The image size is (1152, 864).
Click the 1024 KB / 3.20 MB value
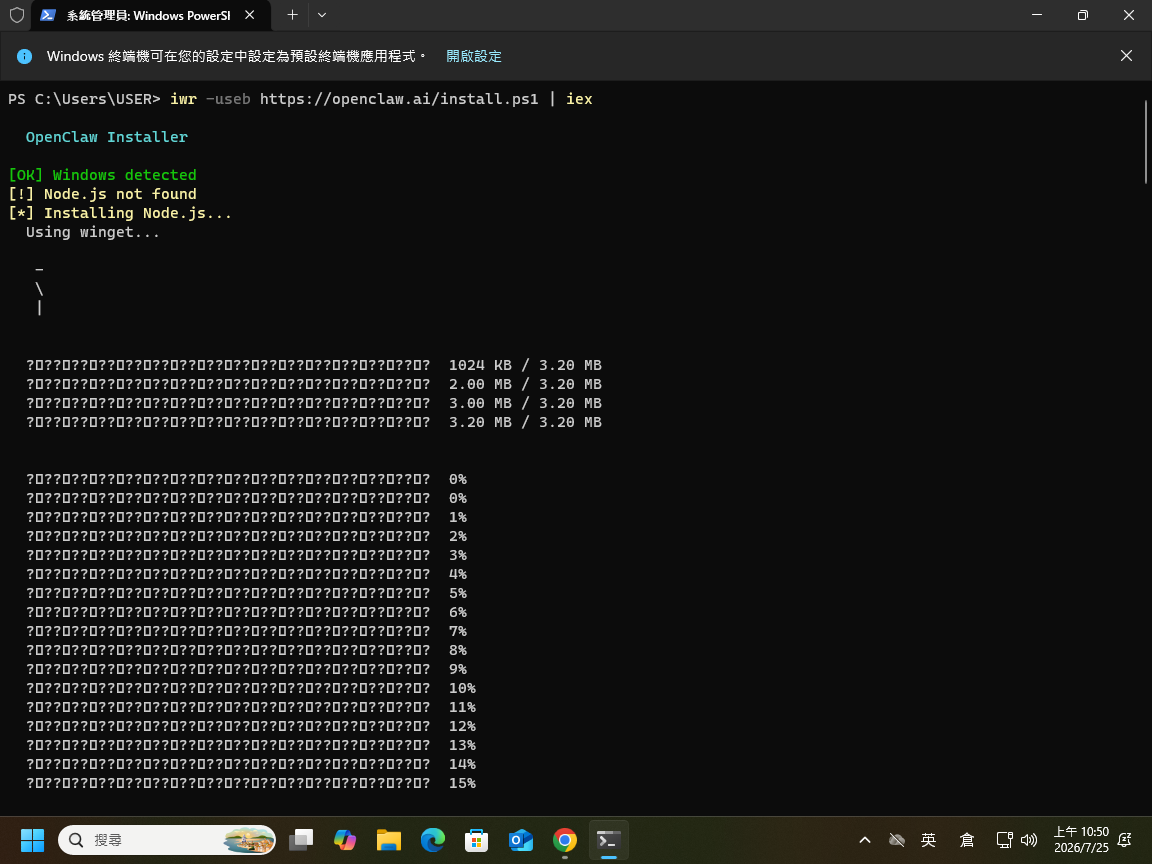tap(525, 365)
